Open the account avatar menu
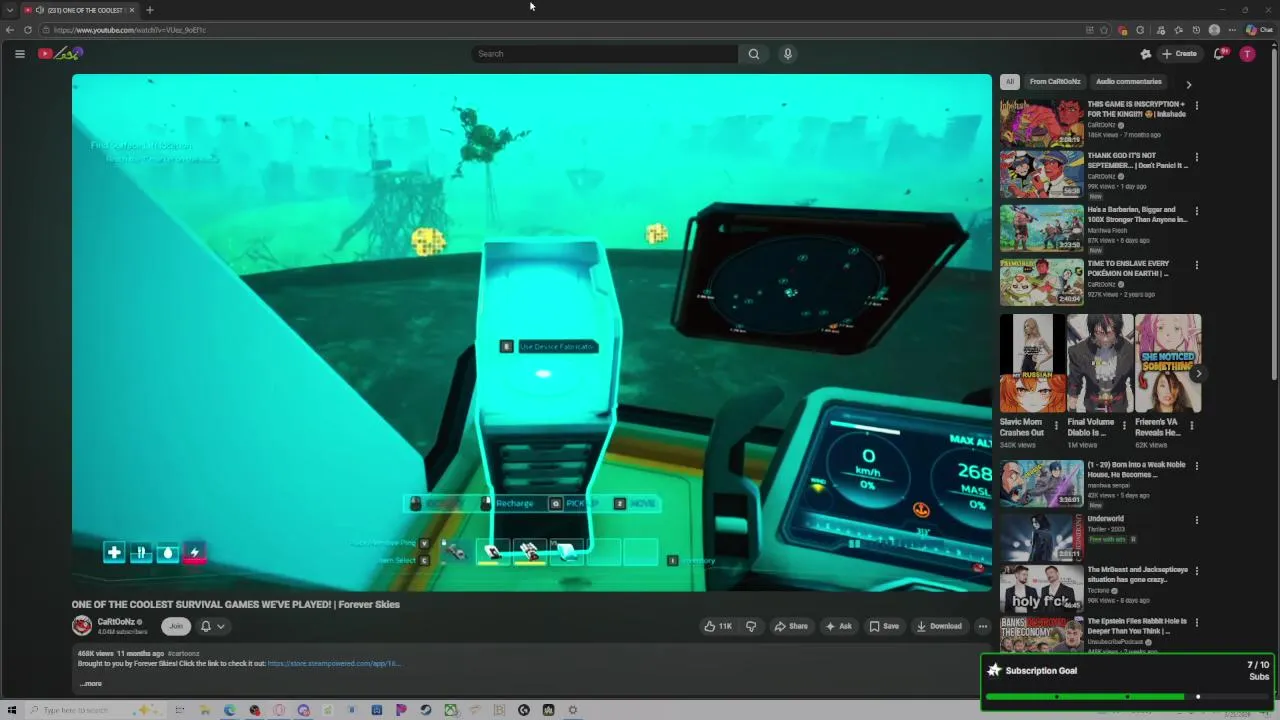The image size is (1280, 720). [x=1247, y=54]
